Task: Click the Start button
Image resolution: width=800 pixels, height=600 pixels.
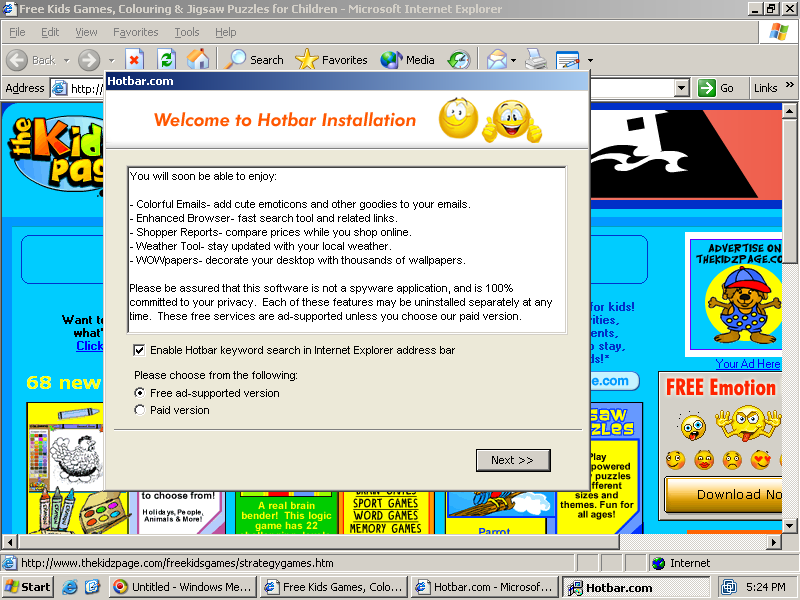Action: click(x=28, y=587)
